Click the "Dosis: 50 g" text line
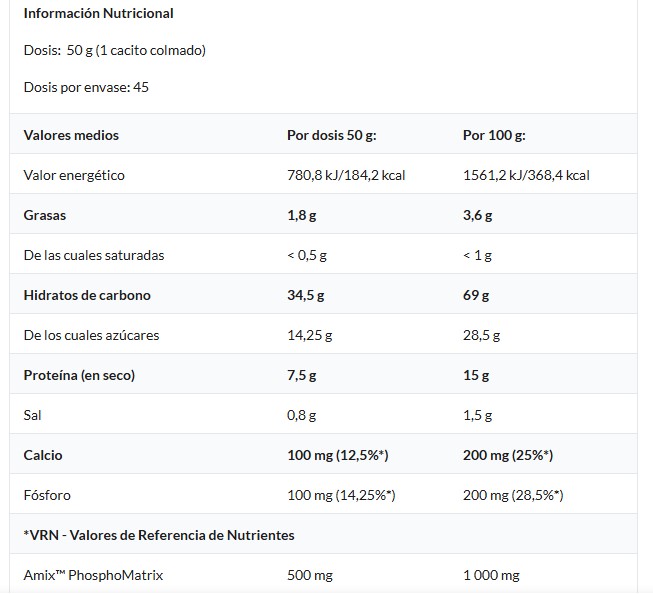Viewport: 653px width, 594px height. [x=115, y=50]
